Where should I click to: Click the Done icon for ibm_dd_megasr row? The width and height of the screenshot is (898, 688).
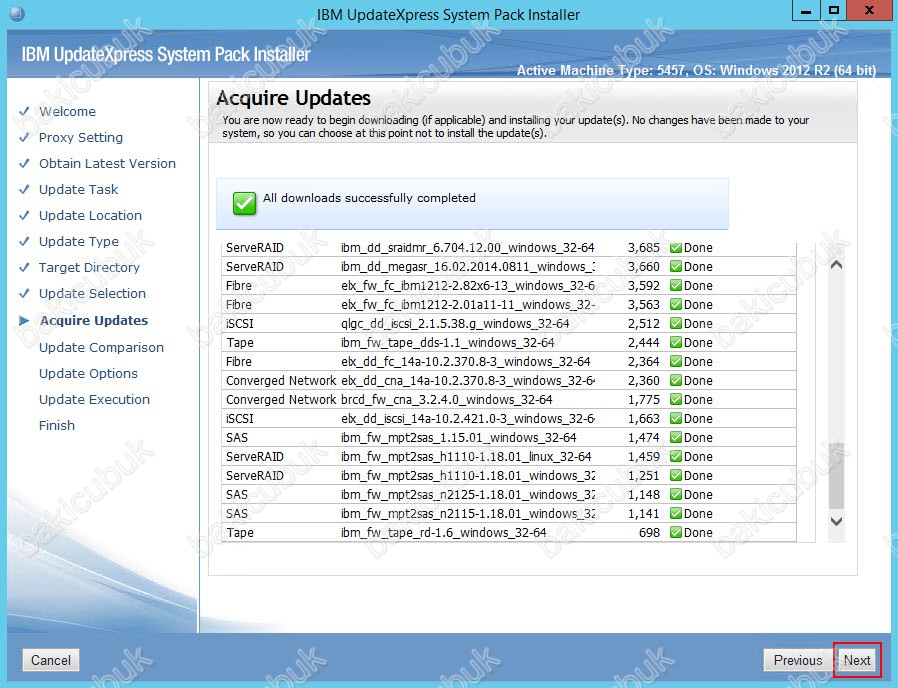[676, 266]
